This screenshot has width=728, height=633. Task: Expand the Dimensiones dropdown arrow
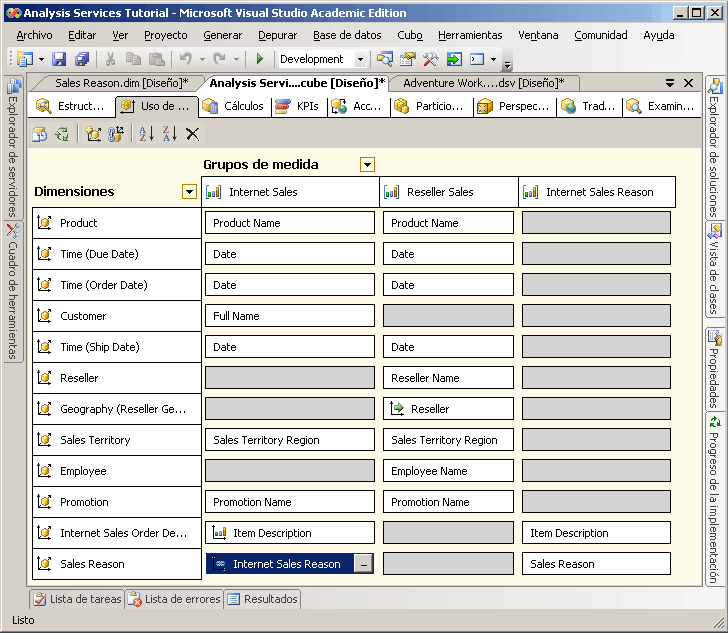coord(189,192)
